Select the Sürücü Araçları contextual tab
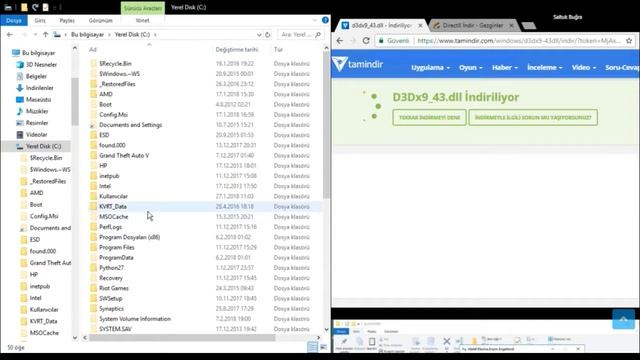 [143, 8]
